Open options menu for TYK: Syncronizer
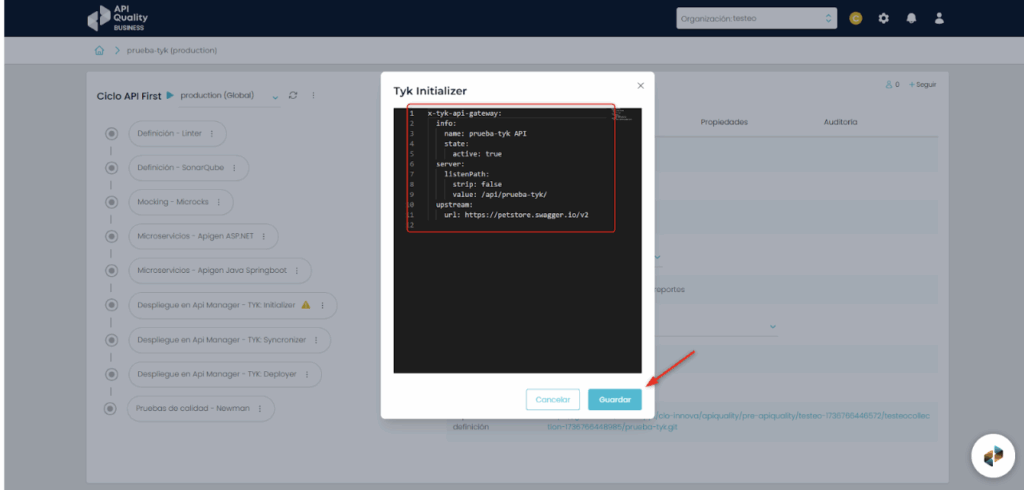Viewport: 1024px width, 490px height. 315,340
